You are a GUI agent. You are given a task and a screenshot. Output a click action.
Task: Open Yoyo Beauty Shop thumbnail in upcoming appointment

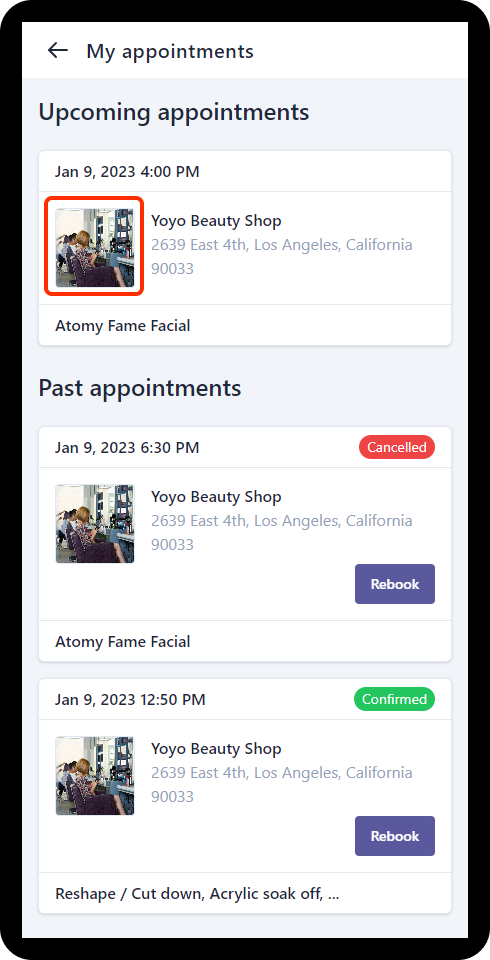click(95, 247)
